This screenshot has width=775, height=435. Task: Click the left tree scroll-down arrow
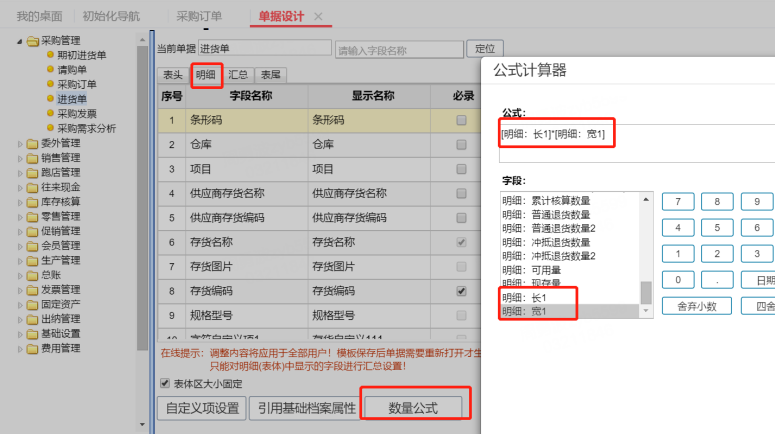(x=142, y=424)
